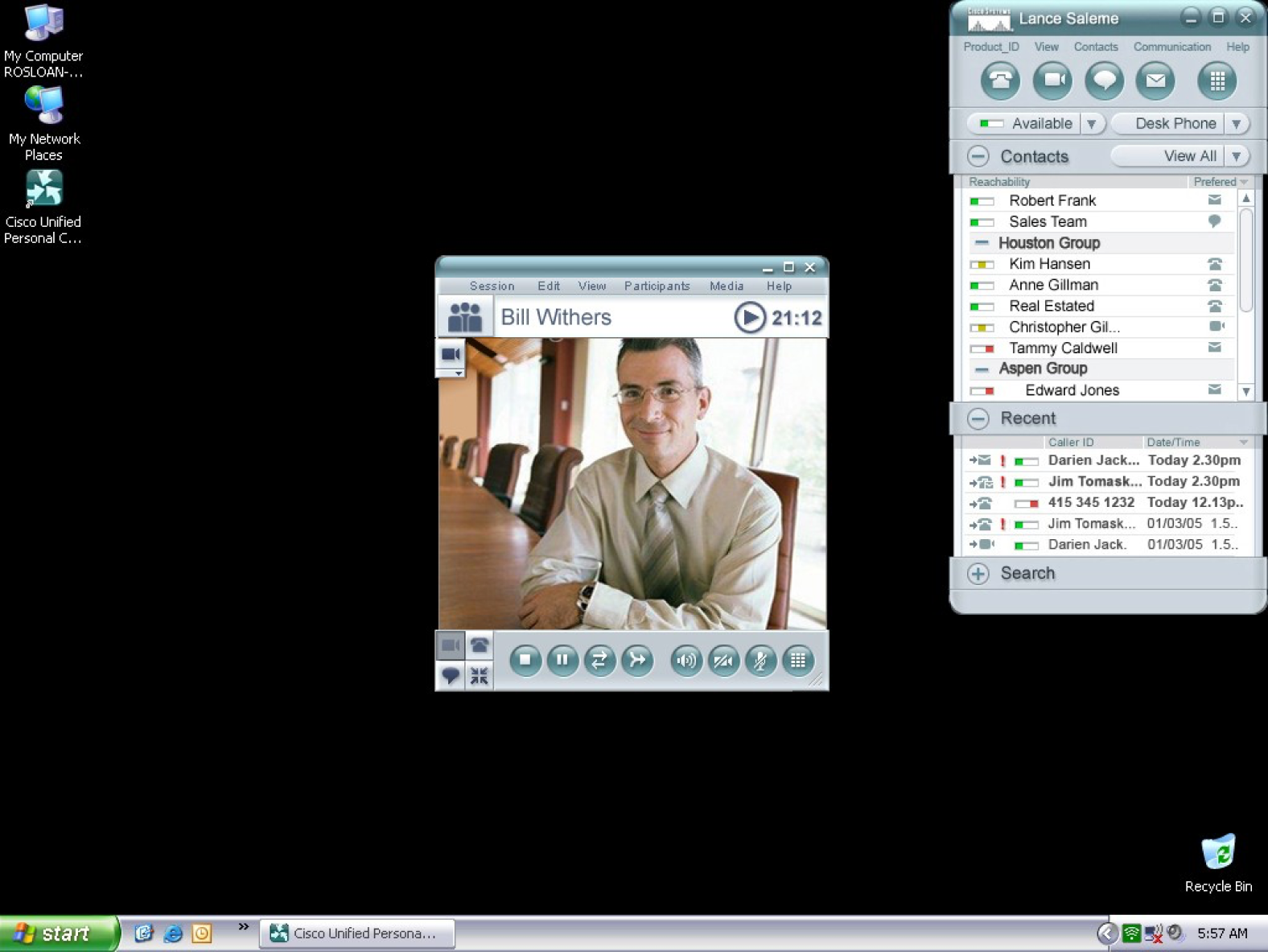Toggle video mode at the video window's bottom-left
The height and width of the screenshot is (952, 1268).
coord(451,645)
